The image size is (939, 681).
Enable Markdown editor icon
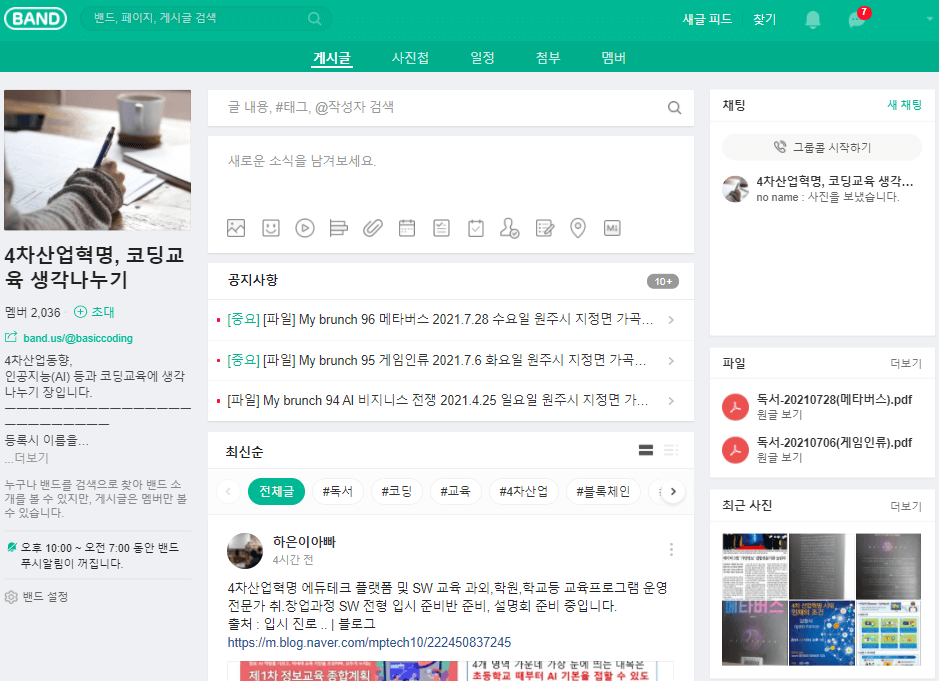[x=612, y=228]
